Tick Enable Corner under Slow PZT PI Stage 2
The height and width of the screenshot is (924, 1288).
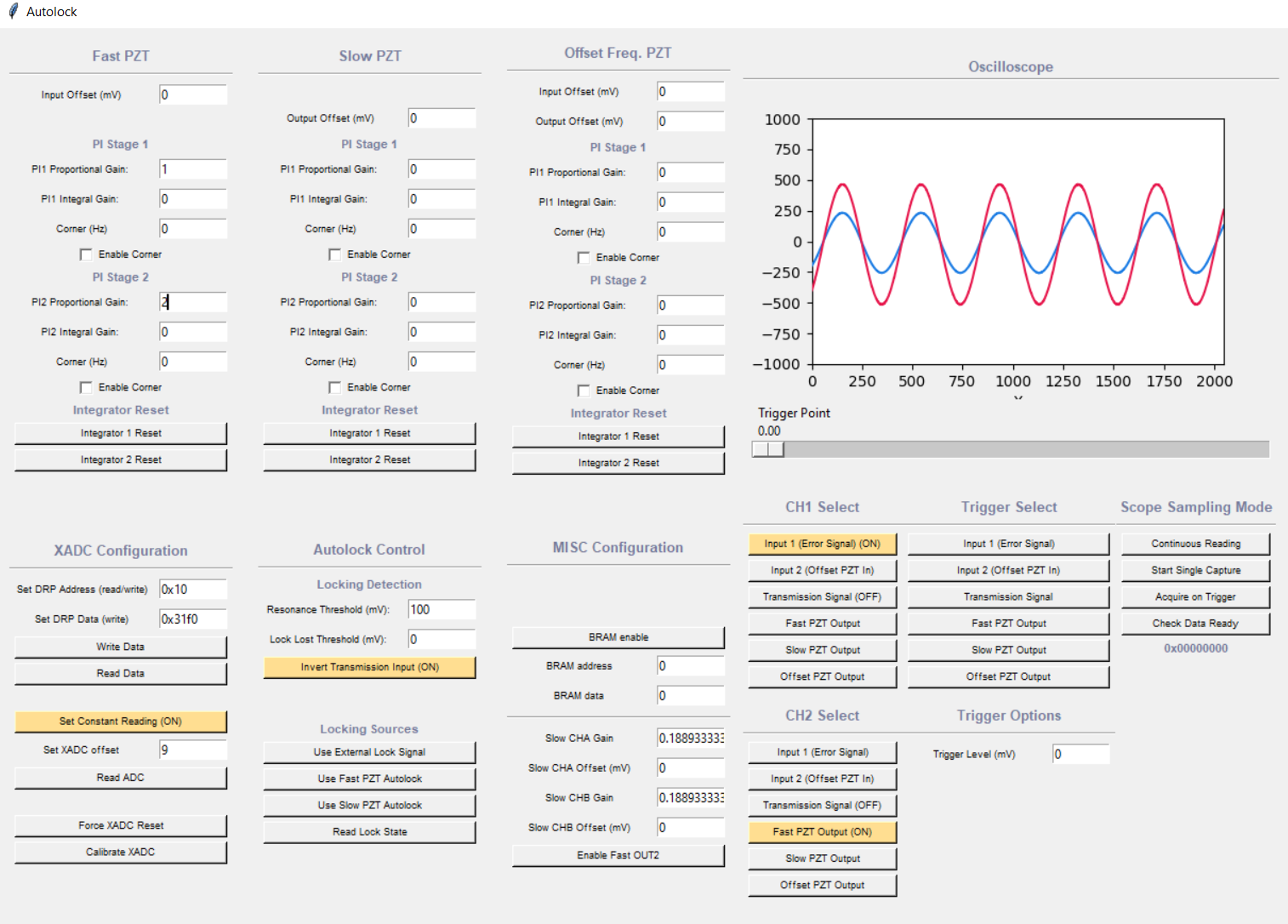[x=335, y=387]
